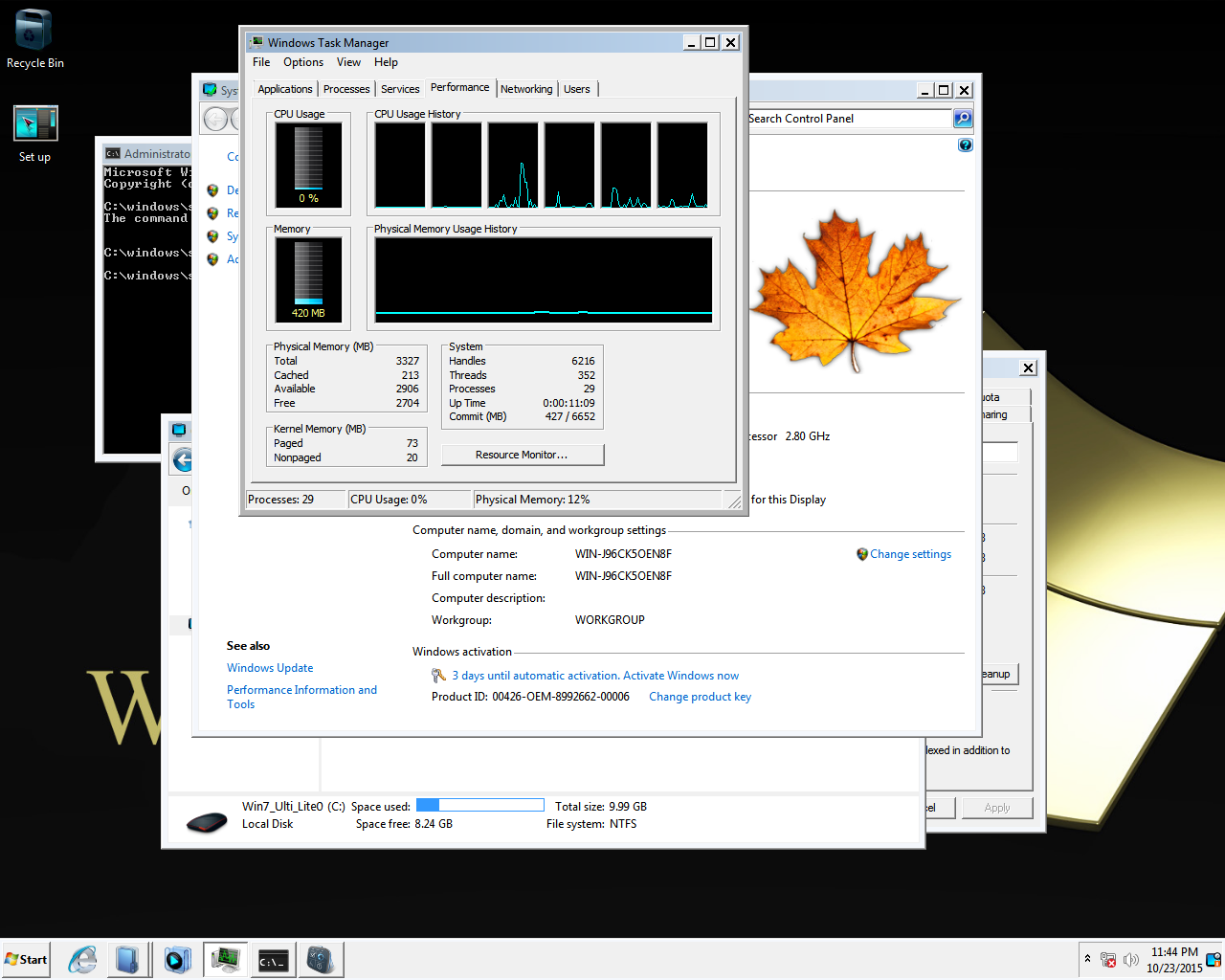Click Physical Memory: 12% in the status bar

tap(598, 500)
